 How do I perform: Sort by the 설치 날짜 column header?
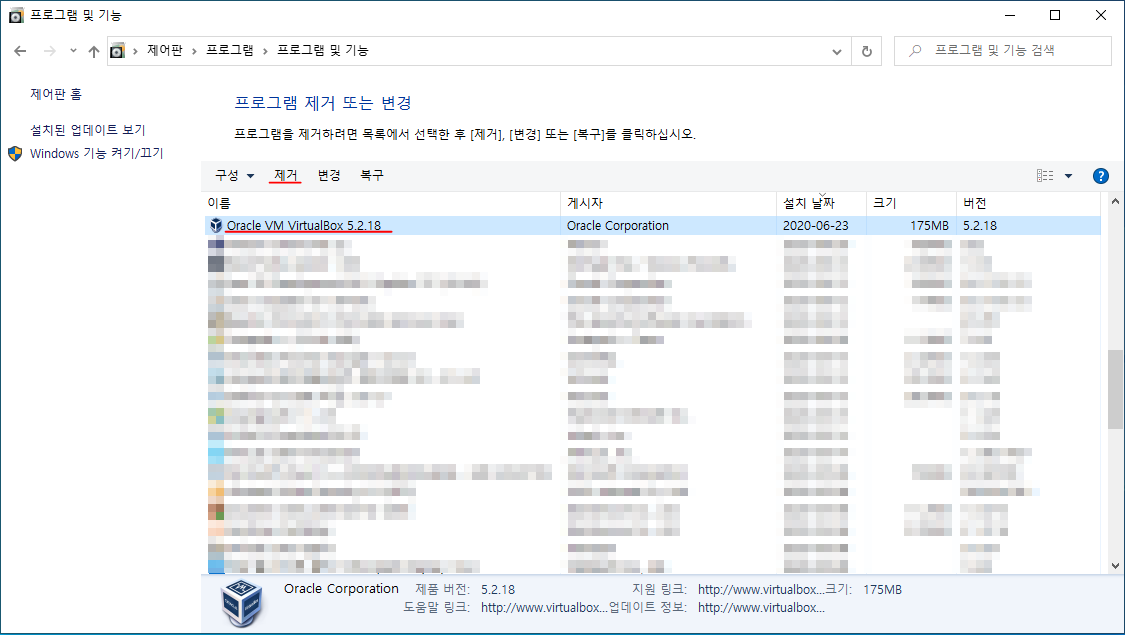[822, 203]
